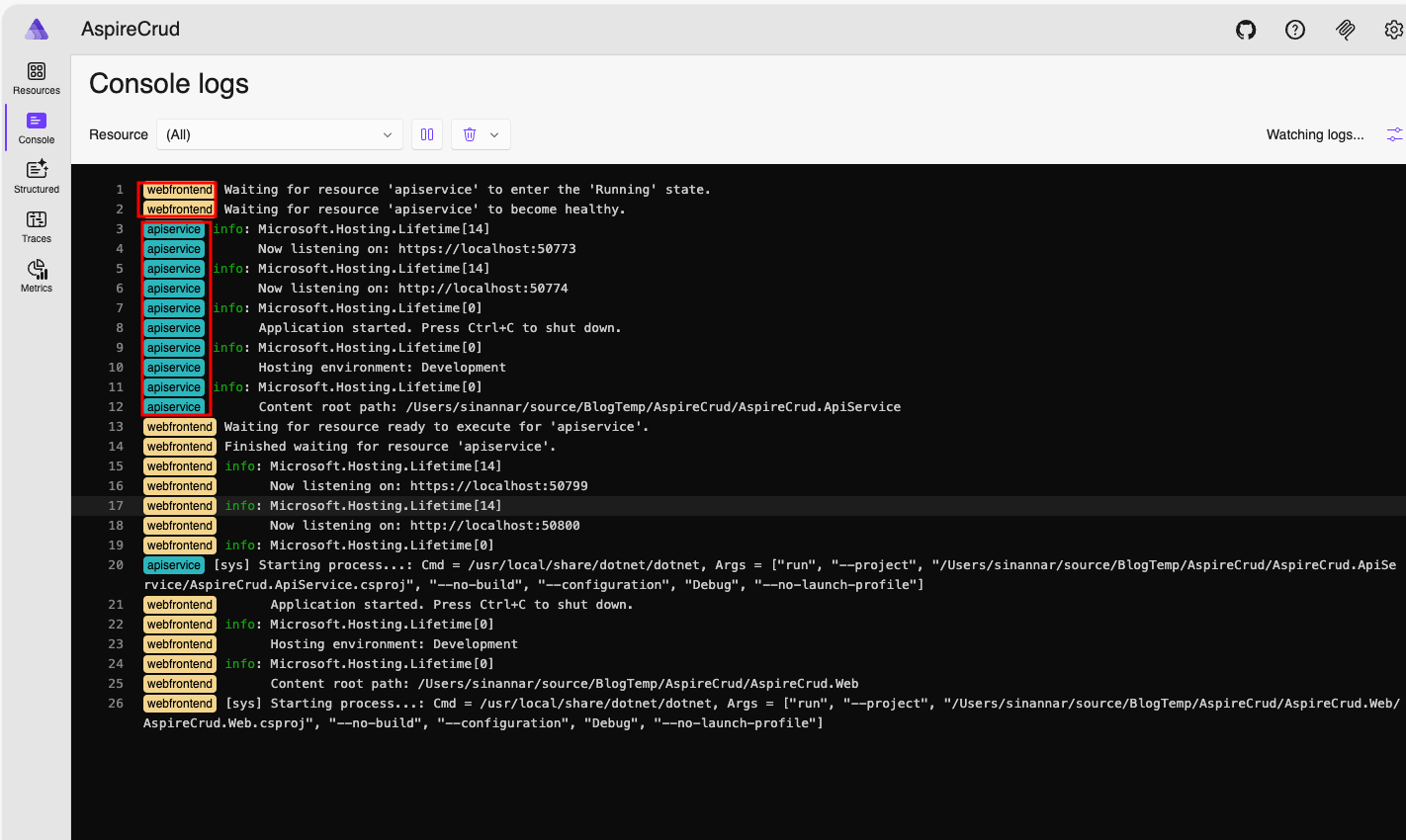Pause incoming console logs
1406x840 pixels.
click(427, 134)
